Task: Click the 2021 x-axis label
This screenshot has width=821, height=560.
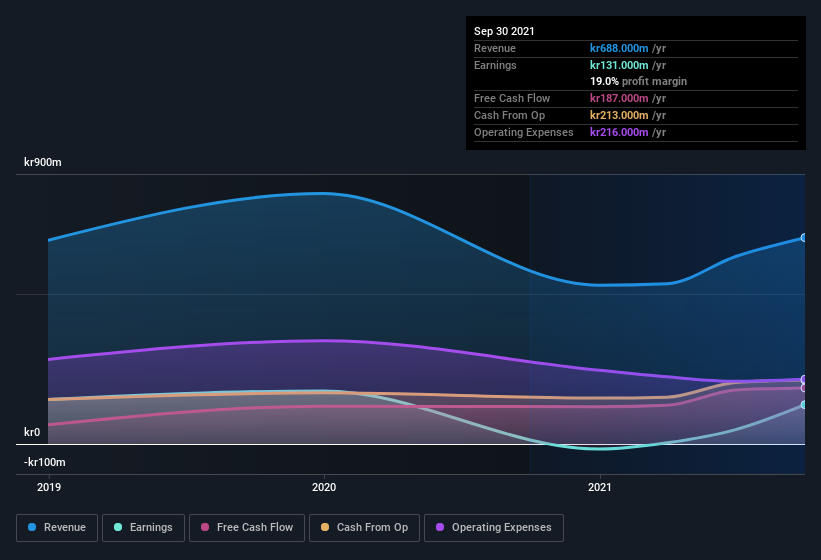Action: click(600, 487)
